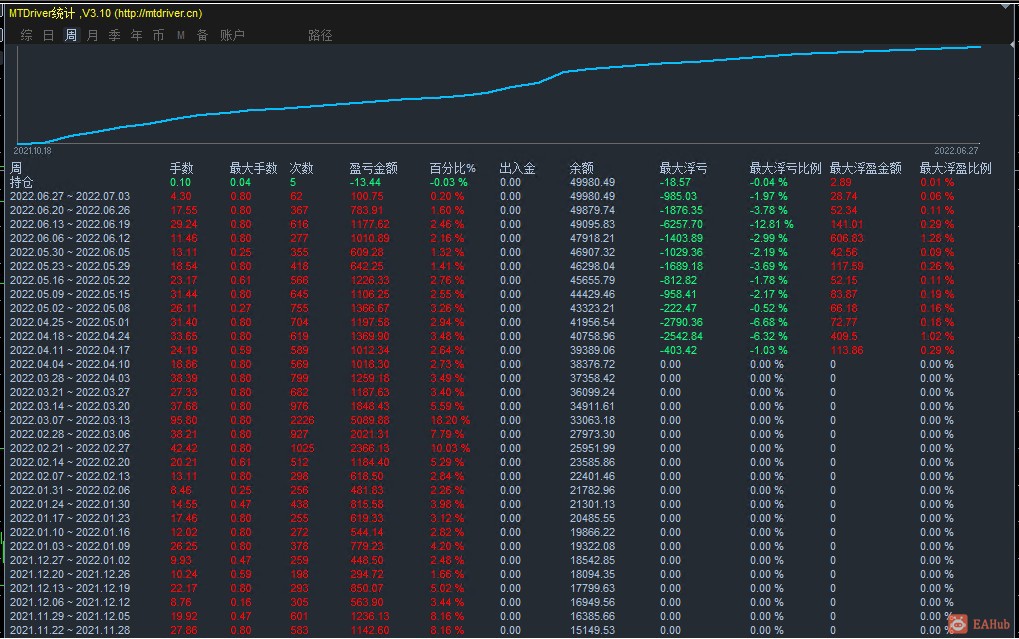Click the 余额 column header
Screen dimensions: 1019x639
(x=582, y=168)
